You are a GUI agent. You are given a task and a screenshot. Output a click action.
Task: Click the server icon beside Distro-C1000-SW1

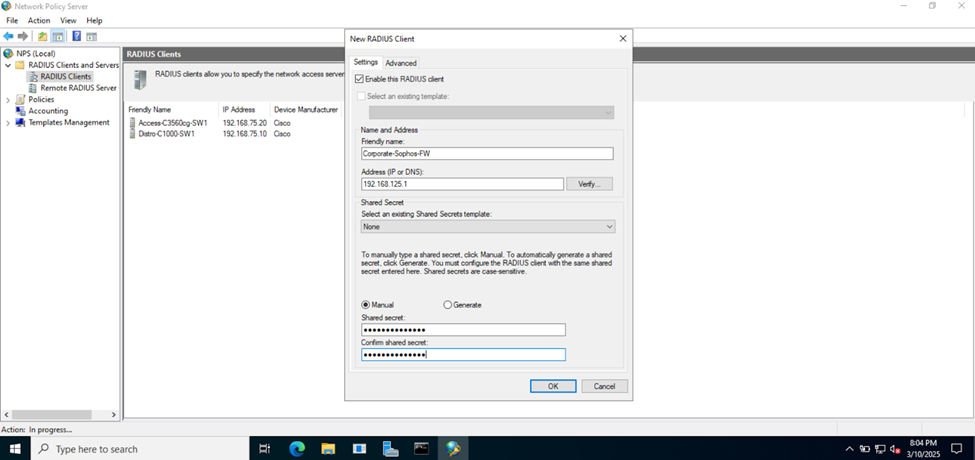pyautogui.click(x=132, y=134)
